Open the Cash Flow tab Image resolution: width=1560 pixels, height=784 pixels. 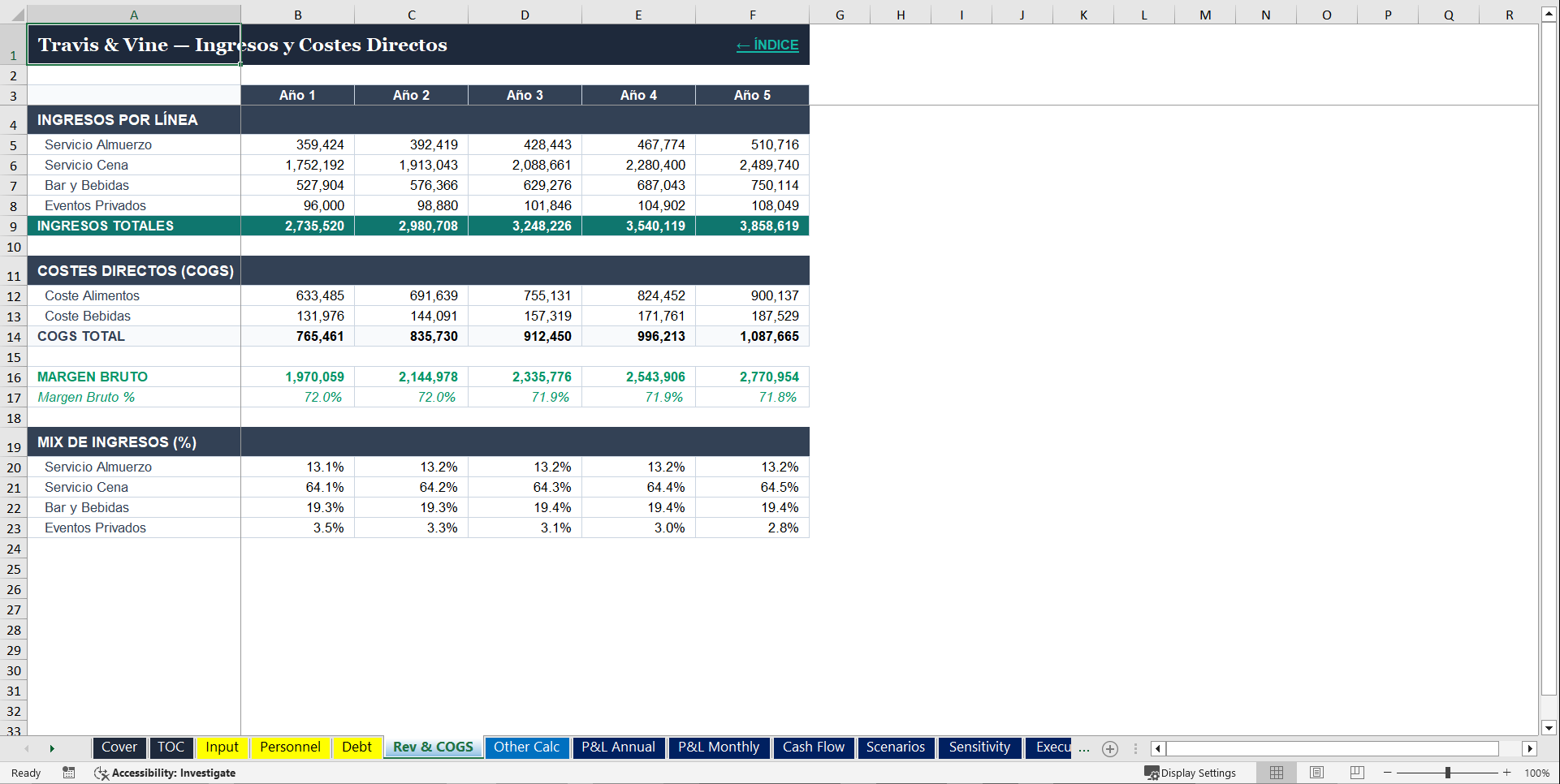813,747
